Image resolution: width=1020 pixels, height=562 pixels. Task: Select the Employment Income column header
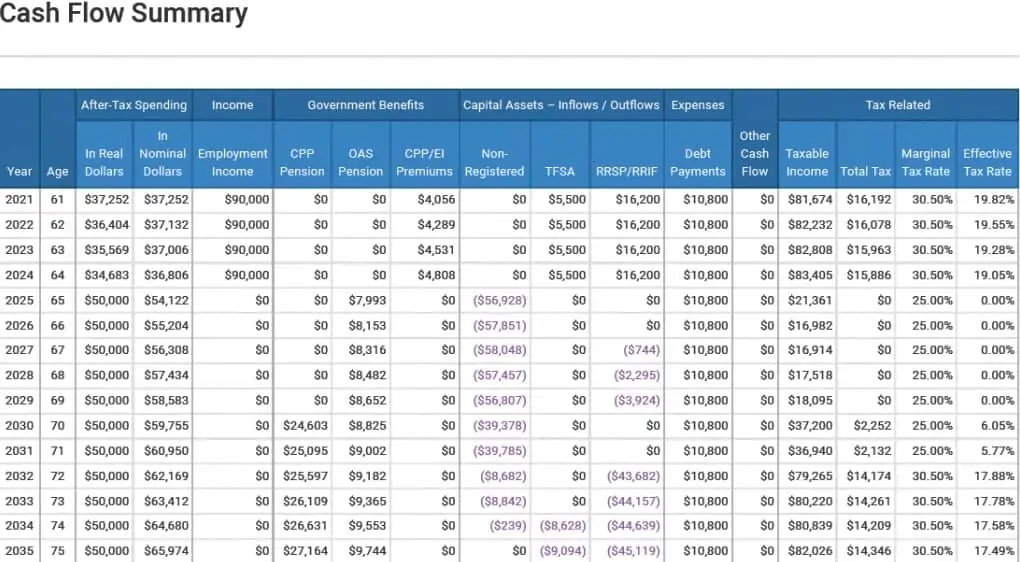[232, 162]
